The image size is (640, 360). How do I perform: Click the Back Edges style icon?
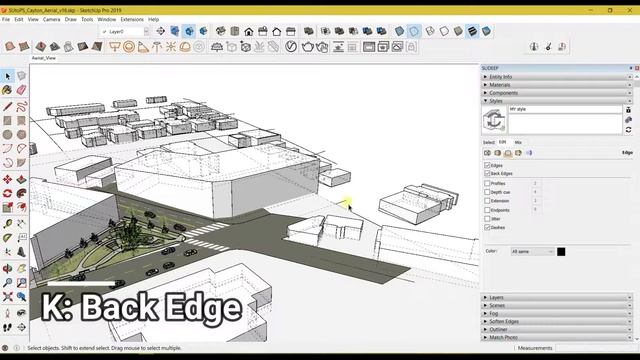[x=414, y=31]
